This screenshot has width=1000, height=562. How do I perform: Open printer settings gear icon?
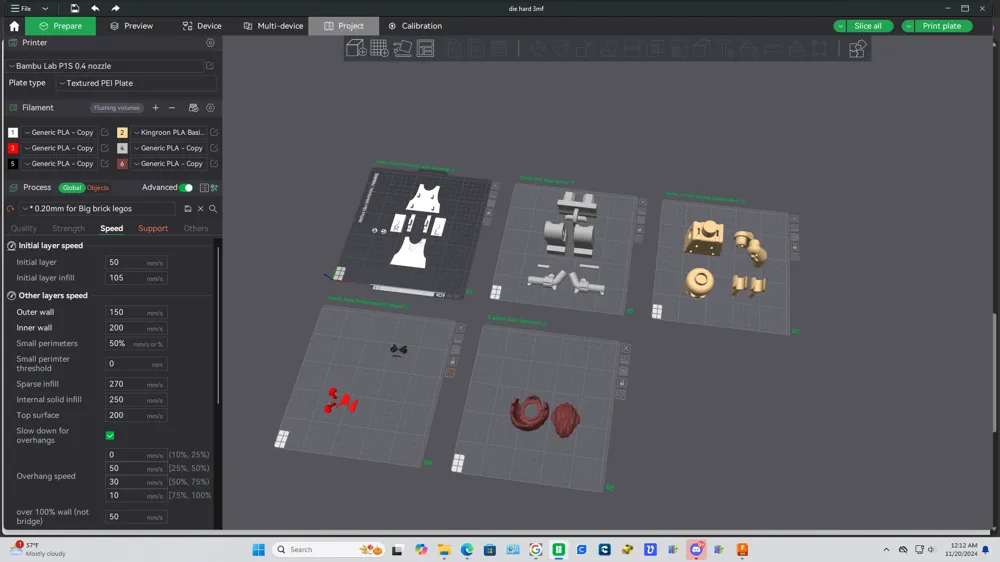click(x=210, y=43)
